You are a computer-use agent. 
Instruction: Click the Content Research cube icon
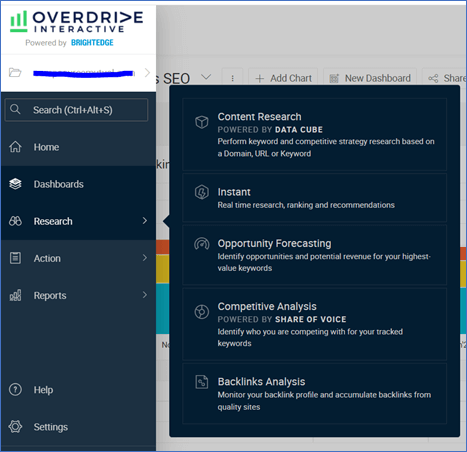[202, 122]
